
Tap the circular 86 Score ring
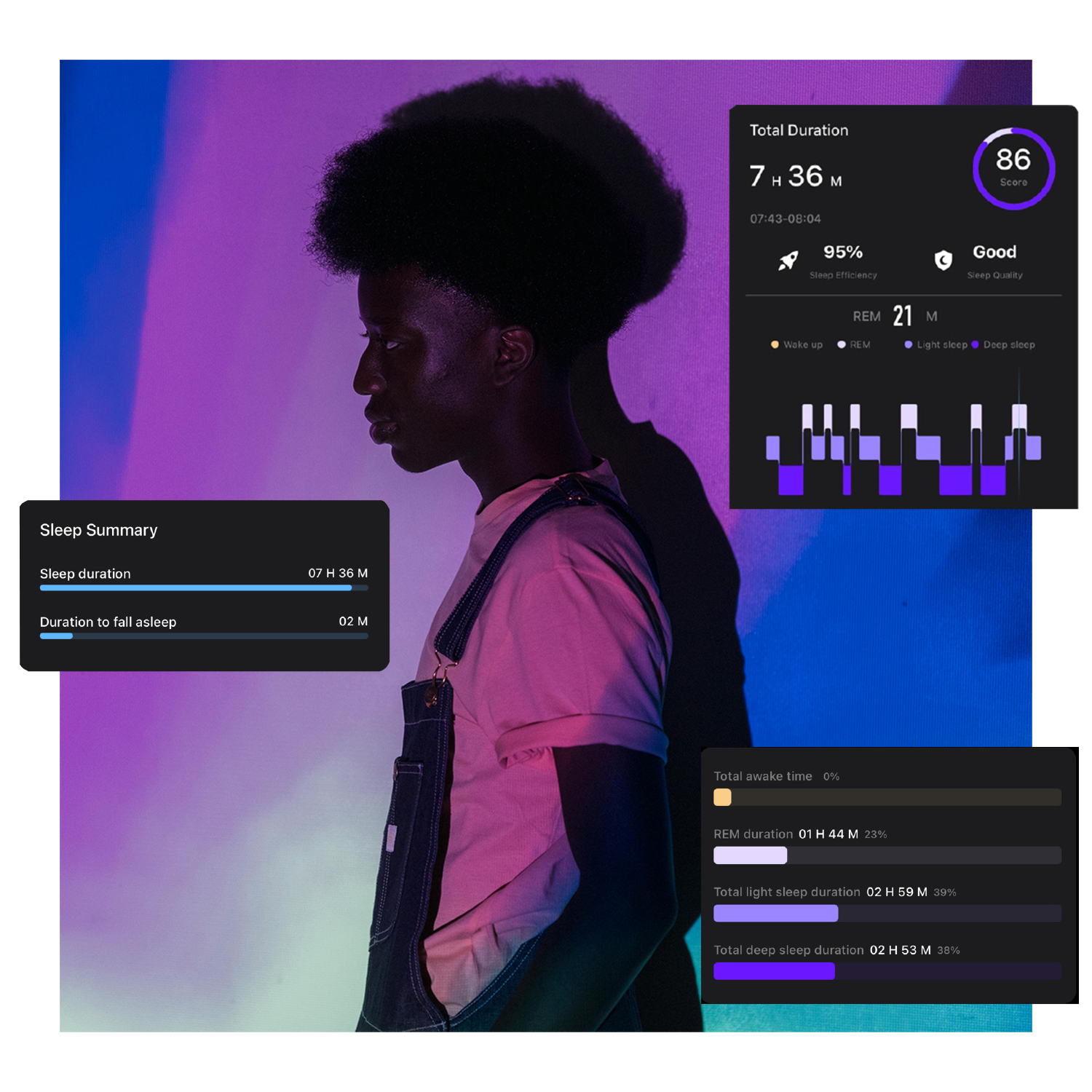pos(1013,168)
